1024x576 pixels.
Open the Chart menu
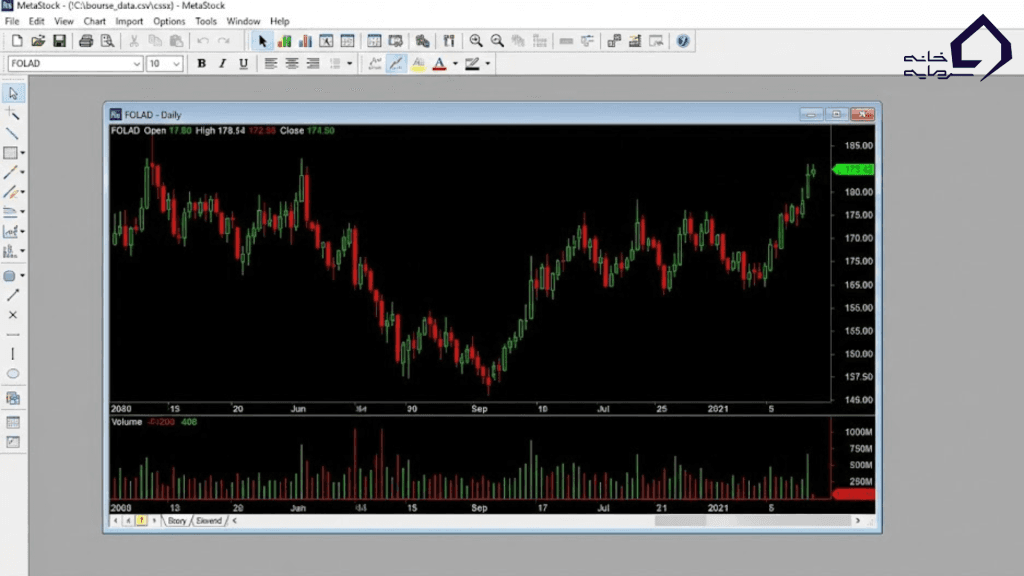click(95, 21)
